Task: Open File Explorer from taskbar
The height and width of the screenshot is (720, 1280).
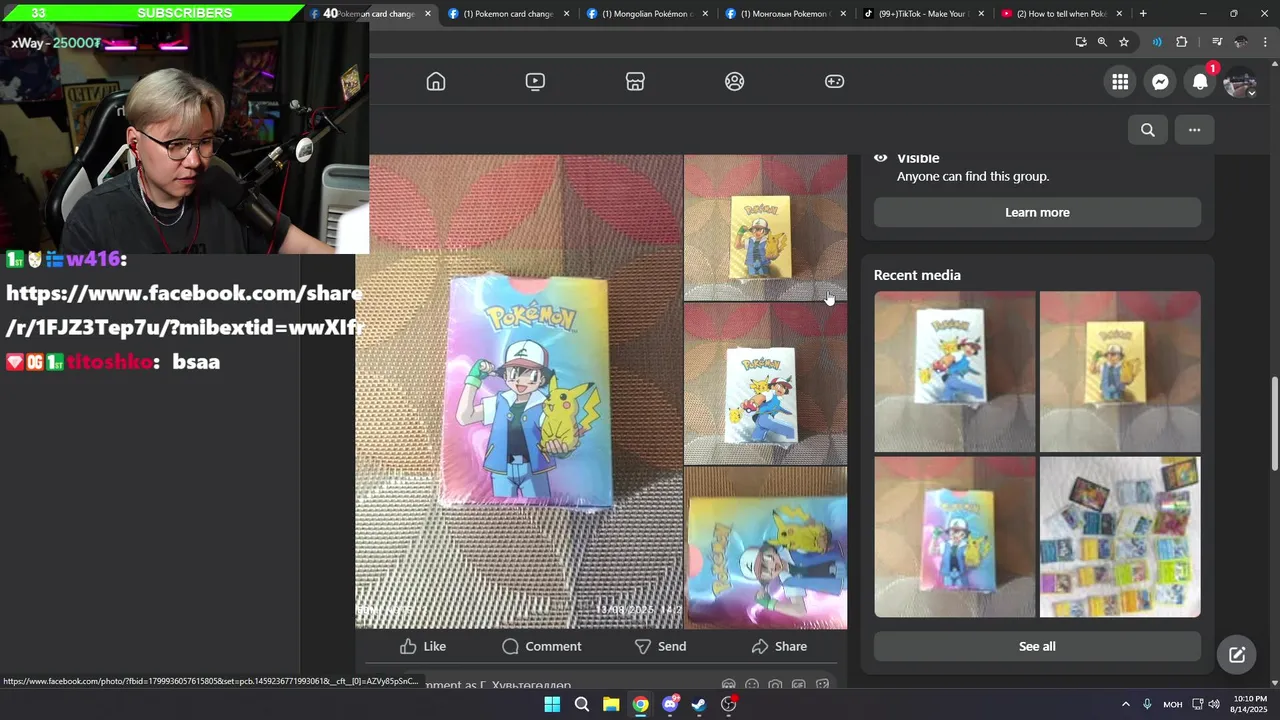Action: click(x=611, y=704)
